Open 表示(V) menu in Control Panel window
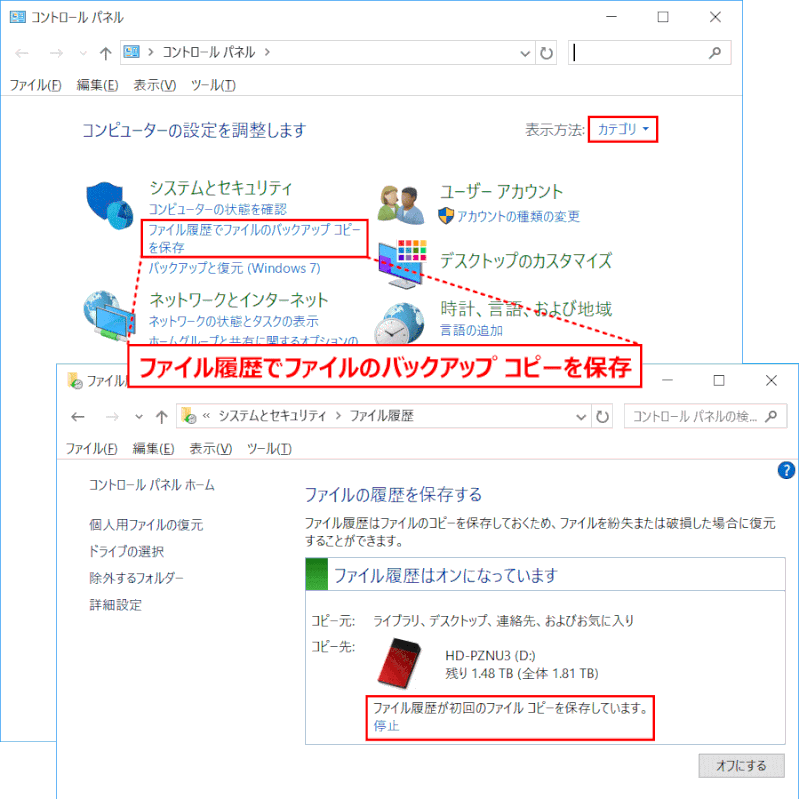This screenshot has width=799, height=799. coord(154,85)
